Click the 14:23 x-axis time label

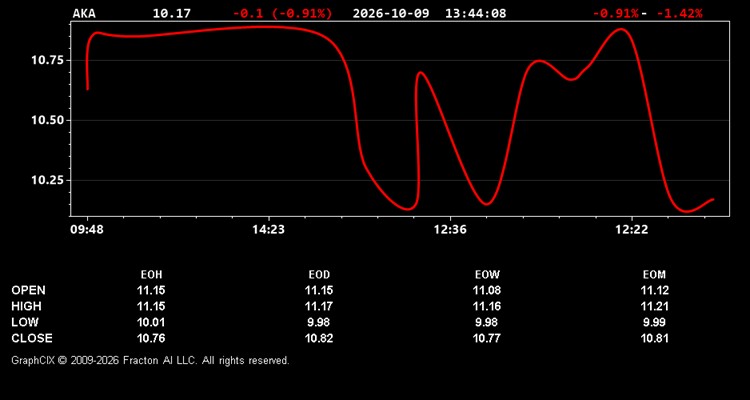(268, 230)
